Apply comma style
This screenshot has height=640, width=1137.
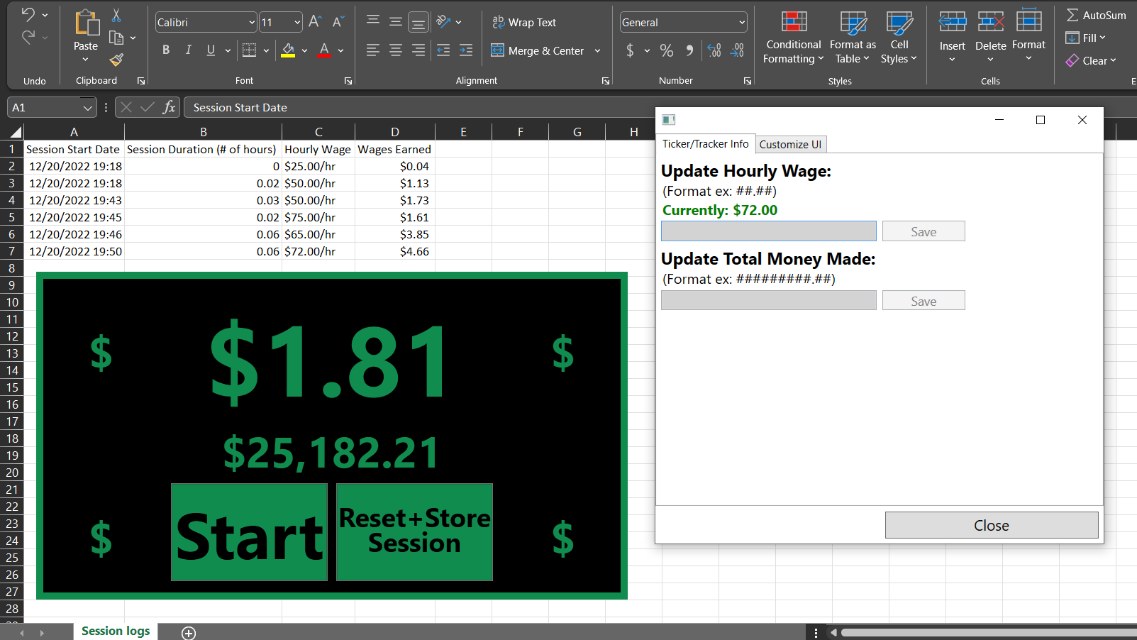690,50
